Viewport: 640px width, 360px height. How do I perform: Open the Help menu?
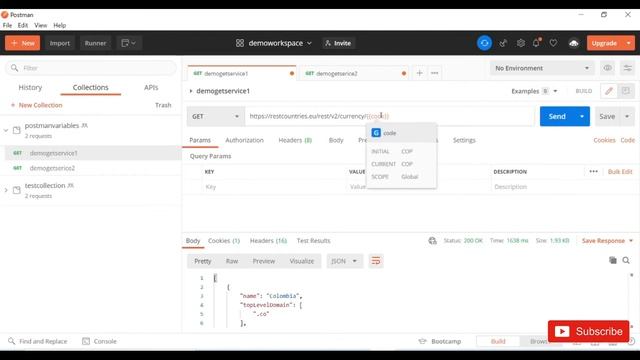point(60,25)
